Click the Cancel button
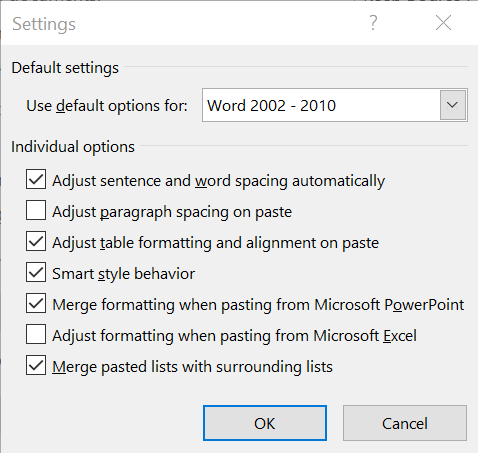 click(x=405, y=423)
